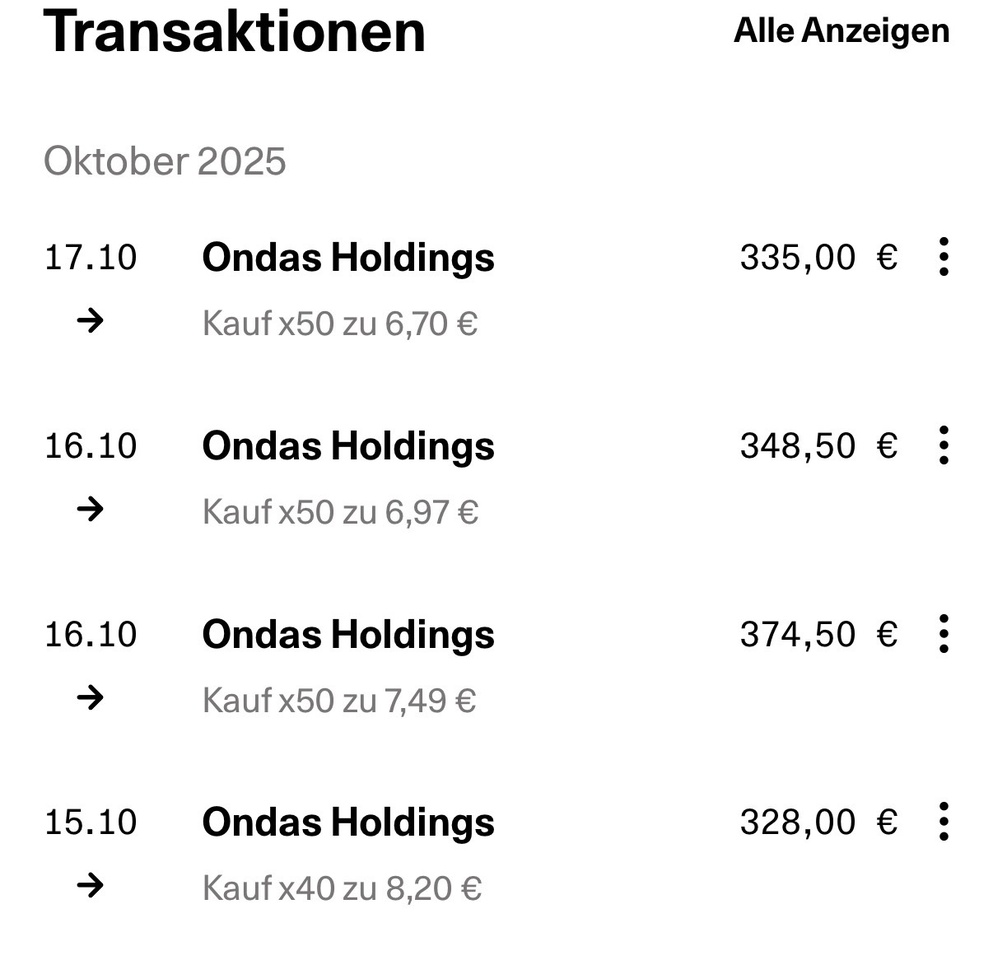This screenshot has height=960, width=993.
Task: Click the Kauf x50 zu 7,49 € details
Action: point(339,700)
